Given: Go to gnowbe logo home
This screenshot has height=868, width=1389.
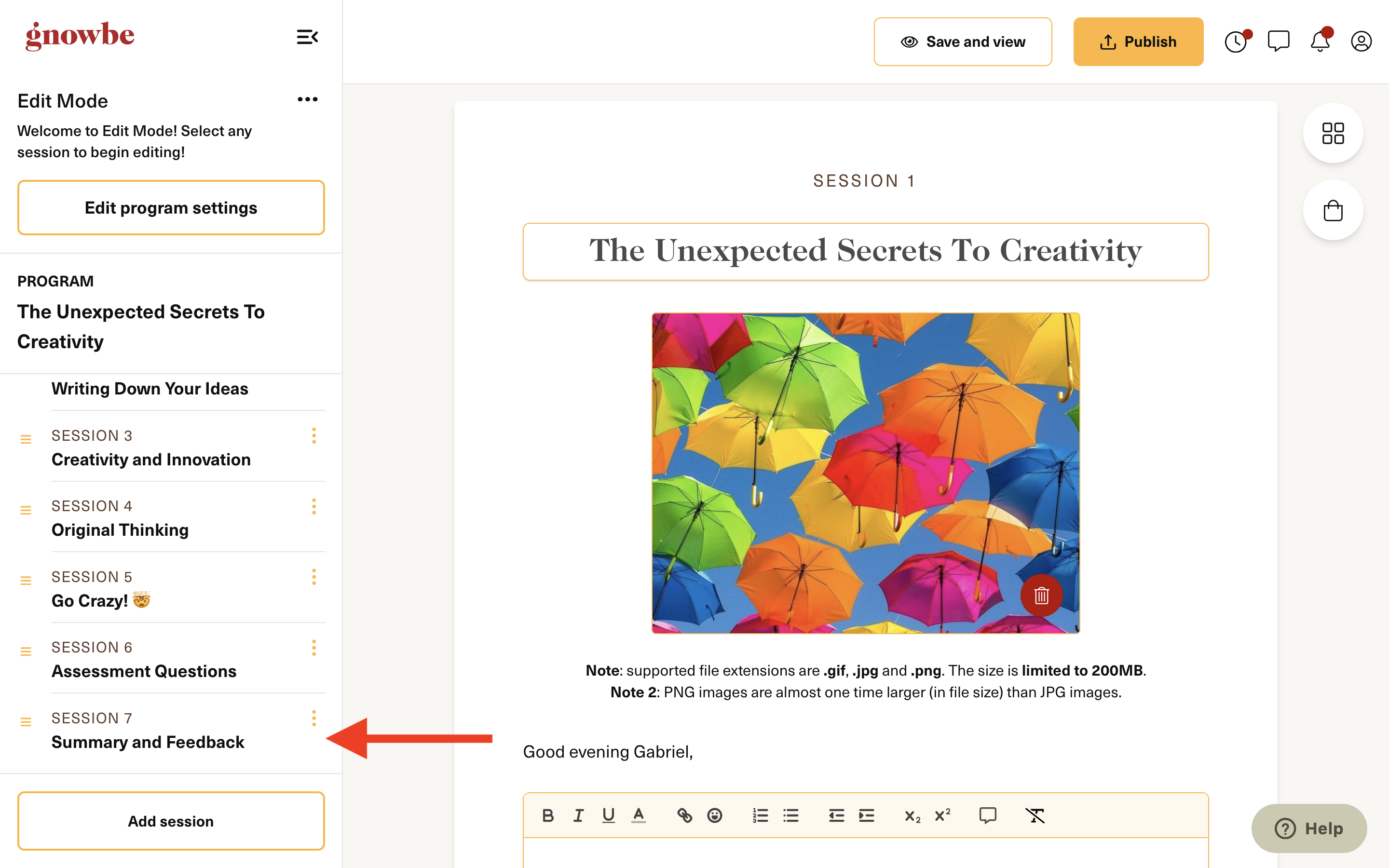Looking at the screenshot, I should pyautogui.click(x=80, y=36).
